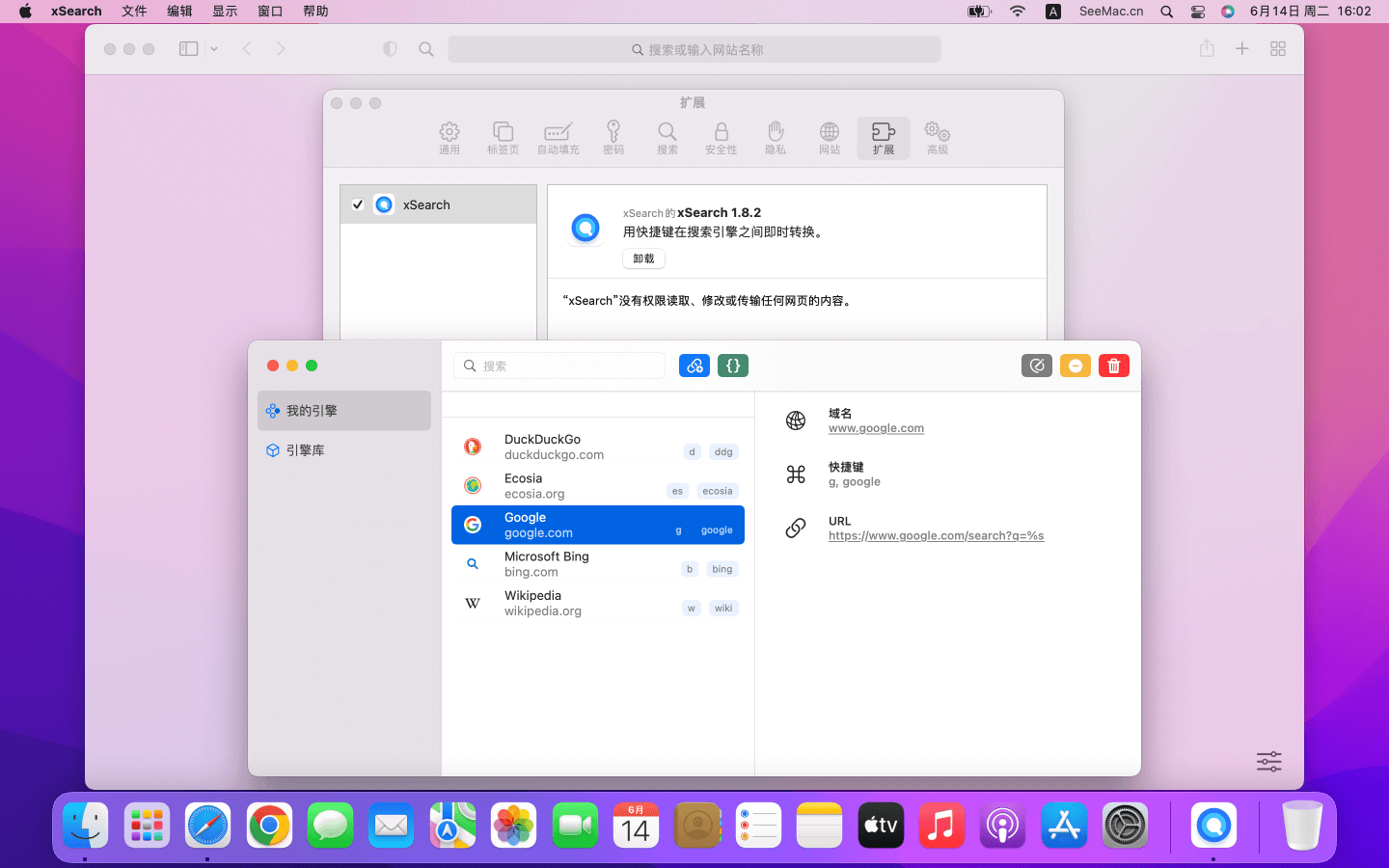
Task: Click the red trash delete button
Action: pyautogui.click(x=1114, y=366)
